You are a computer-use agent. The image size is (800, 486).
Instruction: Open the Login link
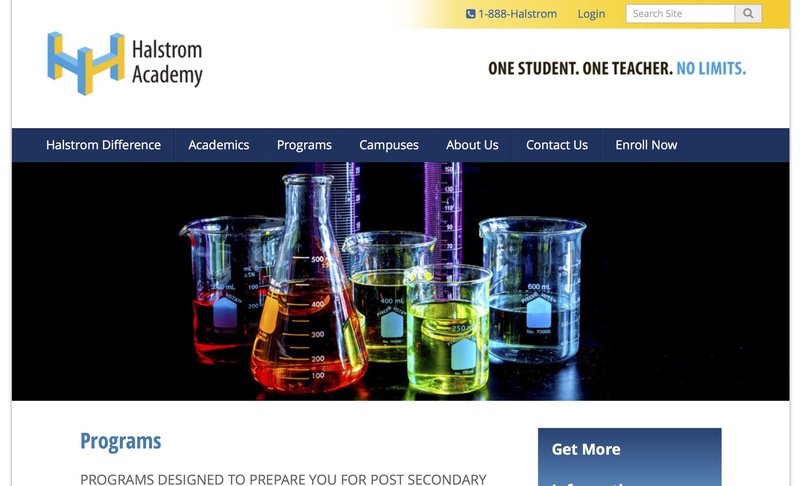coord(591,14)
